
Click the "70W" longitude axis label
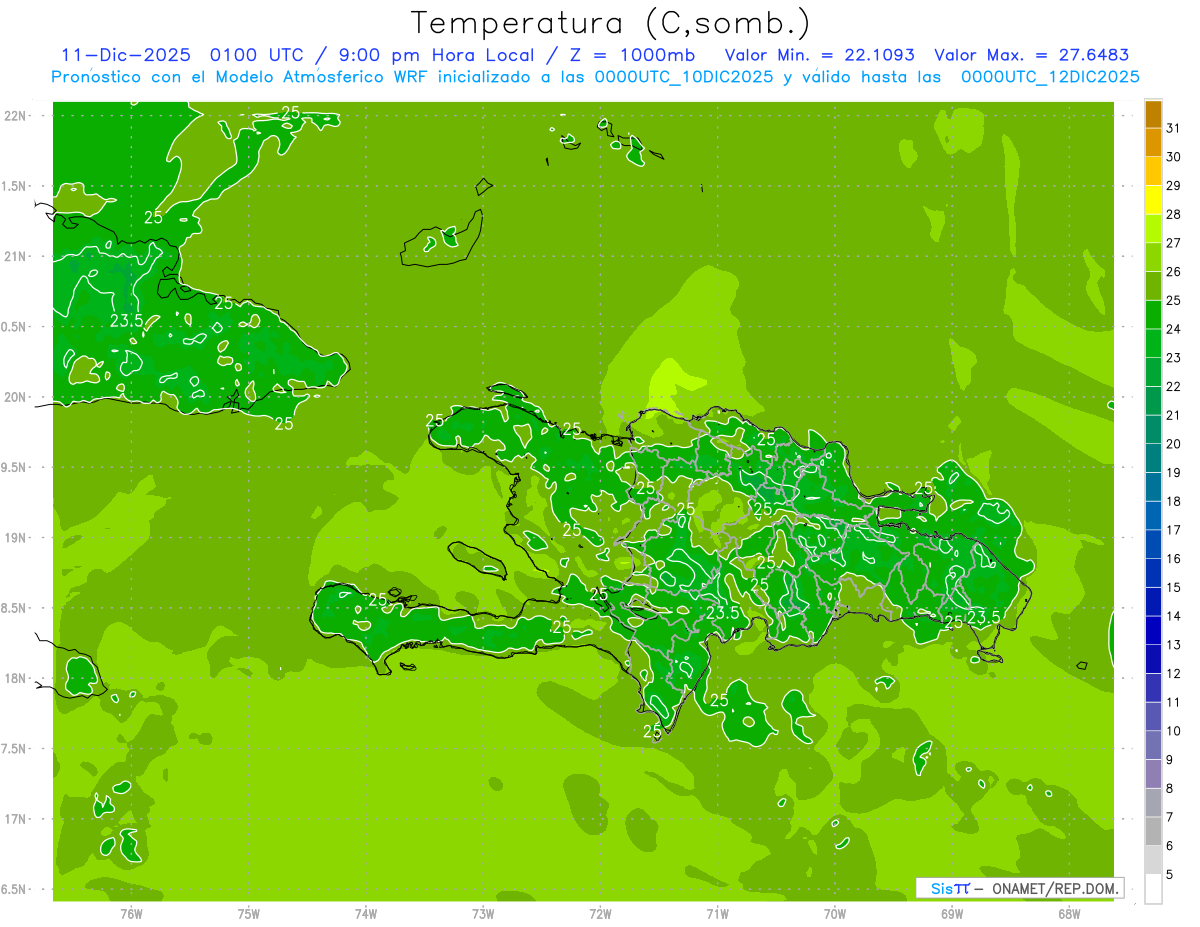pyautogui.click(x=835, y=914)
